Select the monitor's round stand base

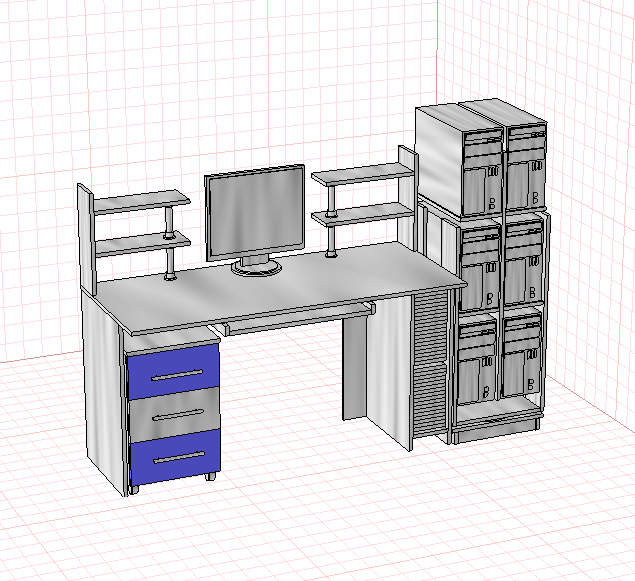pyautogui.click(x=257, y=267)
